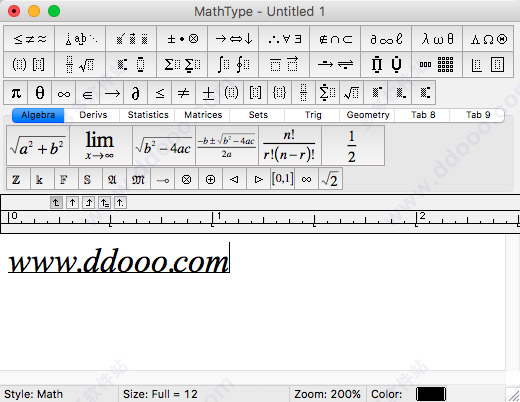Image resolution: width=520 pixels, height=402 pixels.
Task: Insert the limit x→∞ expression
Action: click(x=101, y=146)
